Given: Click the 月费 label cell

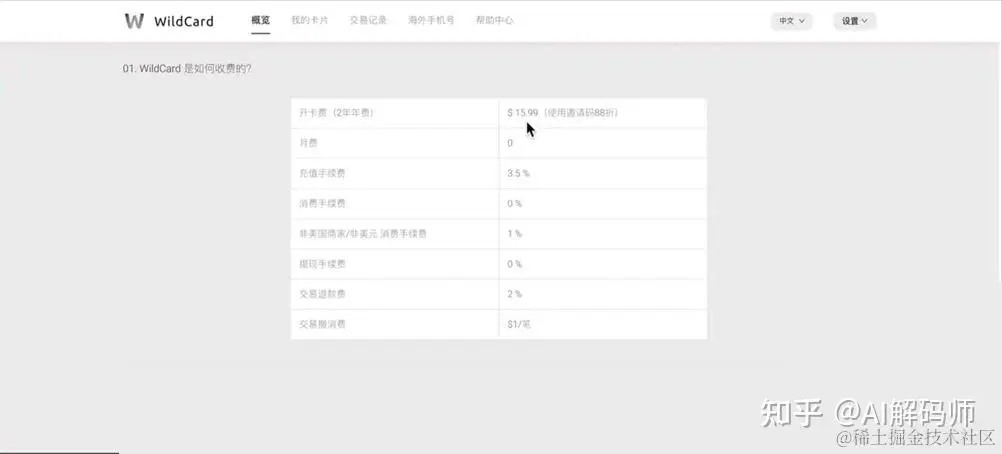Looking at the screenshot, I should 395,143.
